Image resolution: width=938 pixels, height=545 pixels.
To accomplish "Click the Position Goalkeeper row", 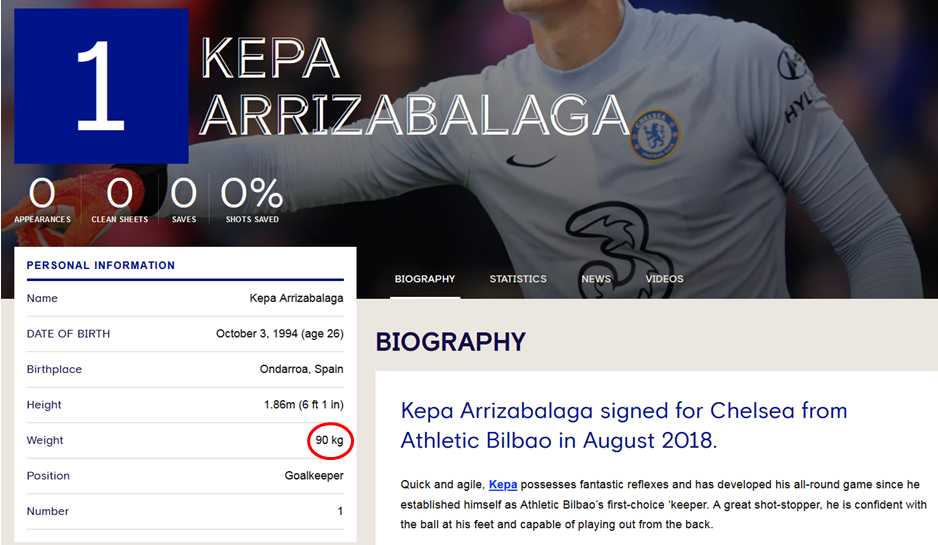I will (x=185, y=476).
